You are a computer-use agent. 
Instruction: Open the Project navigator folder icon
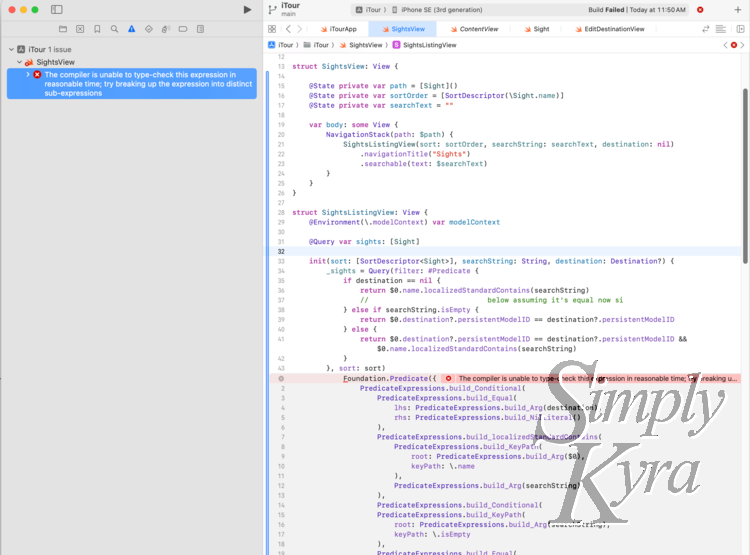(x=63, y=29)
